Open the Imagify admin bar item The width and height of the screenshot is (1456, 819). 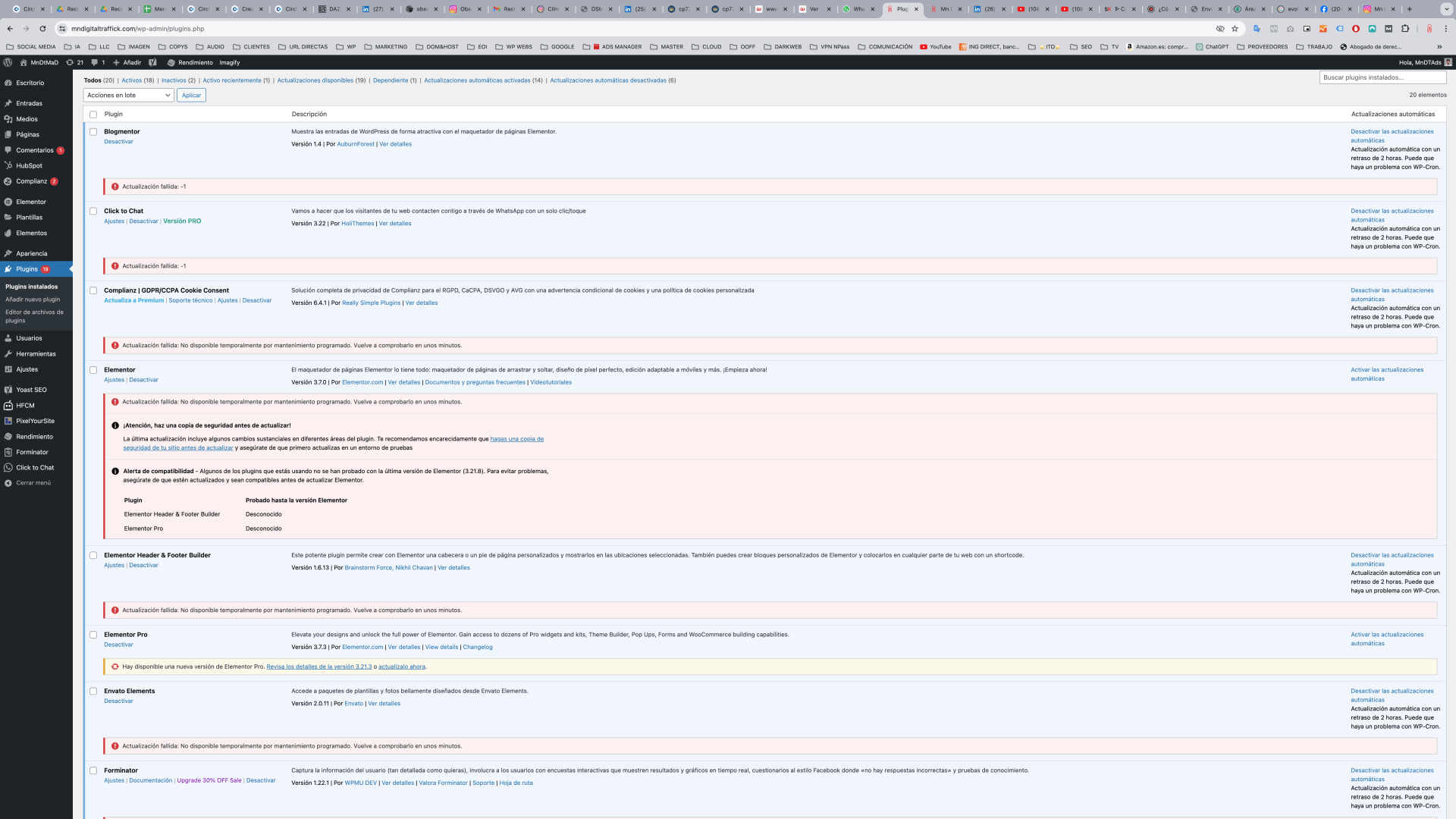pyautogui.click(x=230, y=62)
